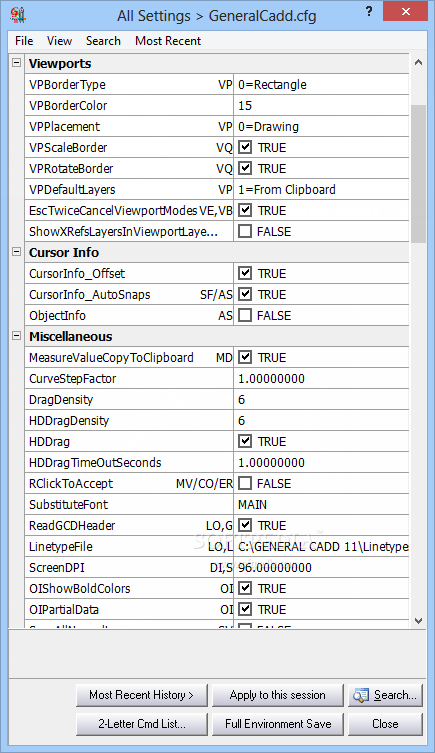The image size is (435, 753).
Task: Click the Close button at bottom
Action: [386, 724]
